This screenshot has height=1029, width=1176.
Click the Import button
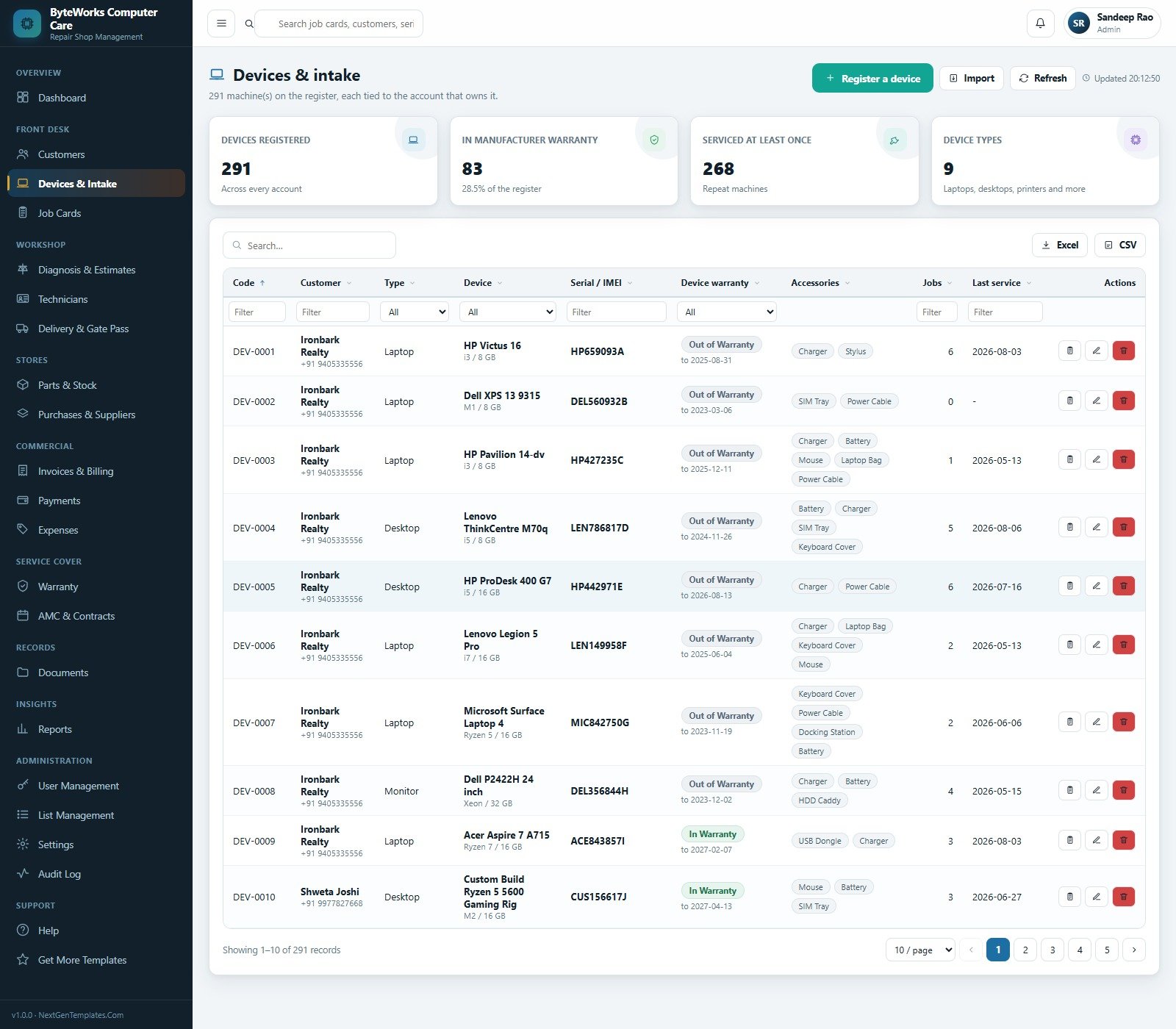click(972, 78)
